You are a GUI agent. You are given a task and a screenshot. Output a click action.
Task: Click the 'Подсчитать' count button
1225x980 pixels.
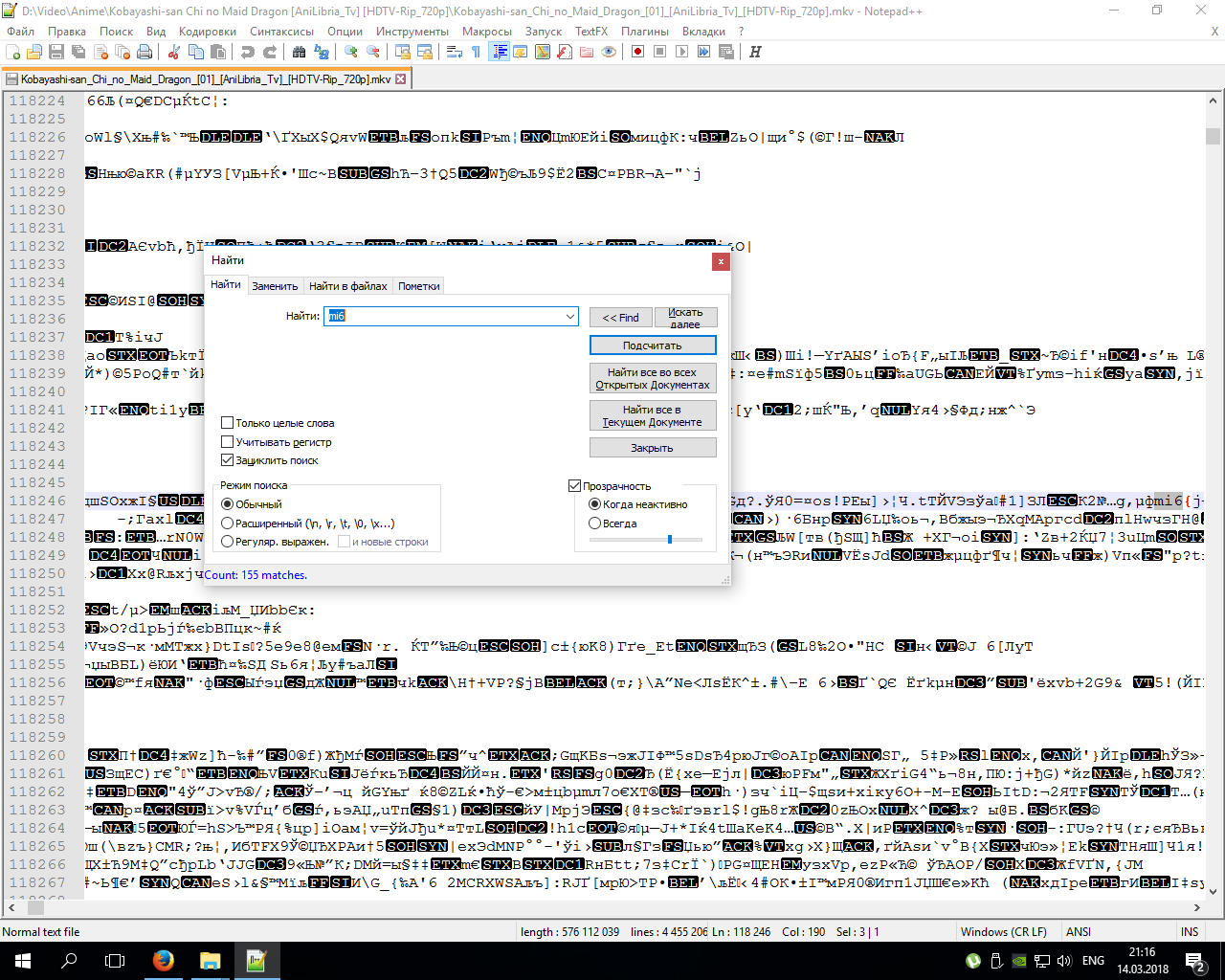(653, 345)
